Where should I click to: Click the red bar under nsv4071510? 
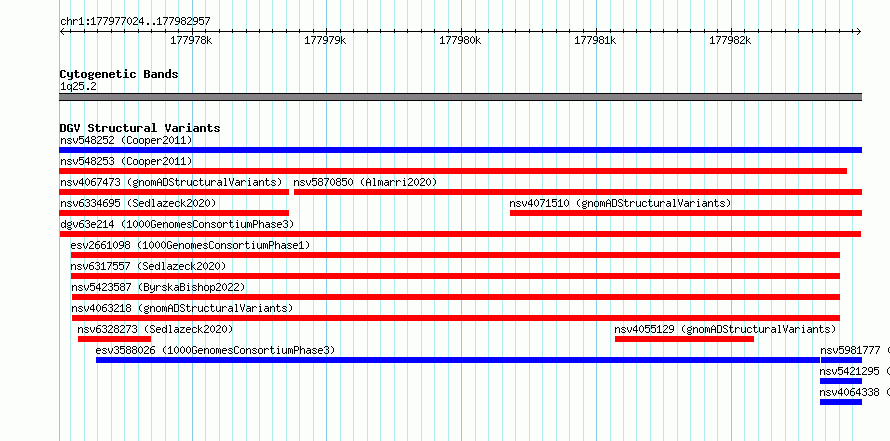(x=686, y=213)
